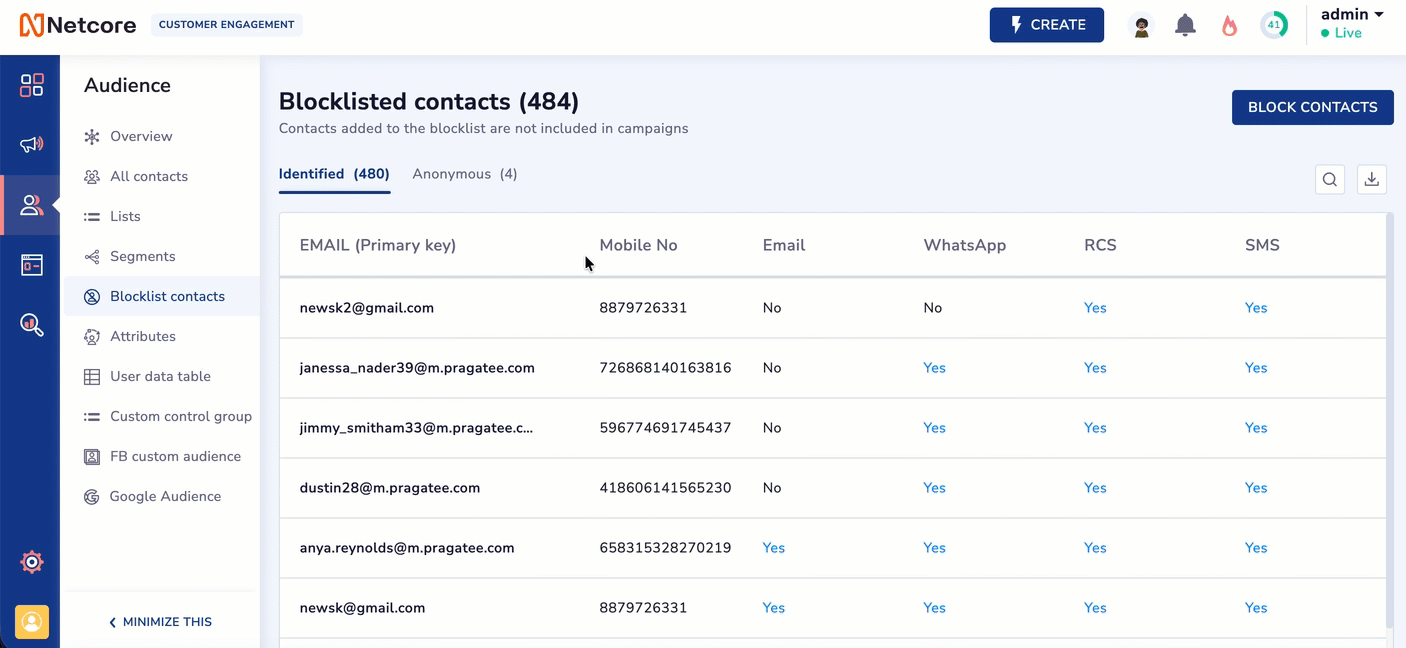Open the analytics magnifier icon in left rail
Image resolution: width=1406 pixels, height=648 pixels.
click(x=32, y=325)
